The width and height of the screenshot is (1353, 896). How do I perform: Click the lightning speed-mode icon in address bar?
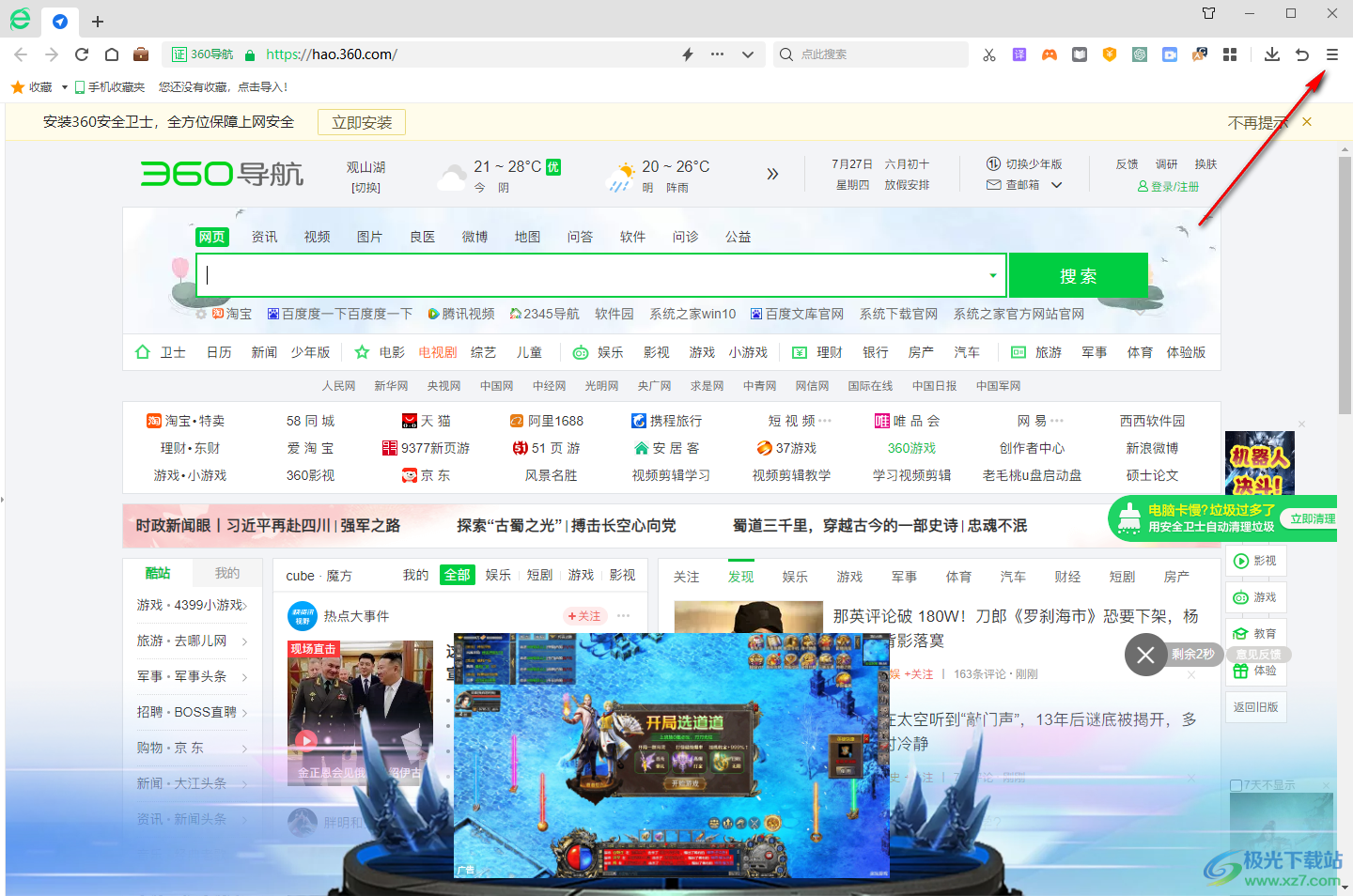(688, 54)
